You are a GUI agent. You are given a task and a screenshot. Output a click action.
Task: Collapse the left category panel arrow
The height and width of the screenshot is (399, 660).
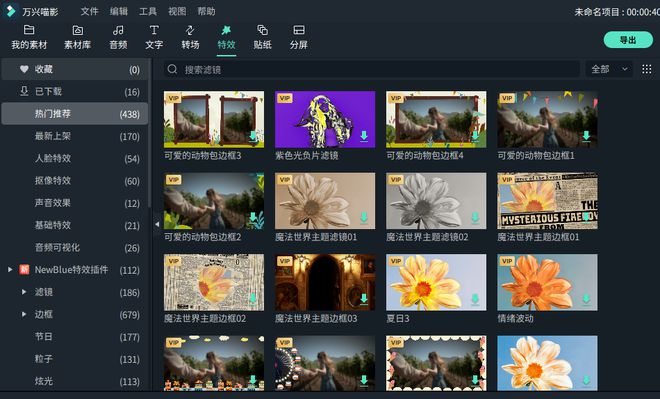point(157,224)
